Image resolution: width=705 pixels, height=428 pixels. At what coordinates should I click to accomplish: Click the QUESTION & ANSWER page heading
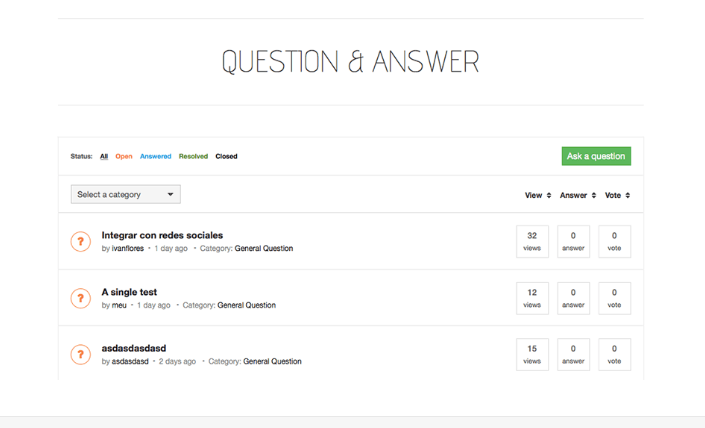[351, 62]
